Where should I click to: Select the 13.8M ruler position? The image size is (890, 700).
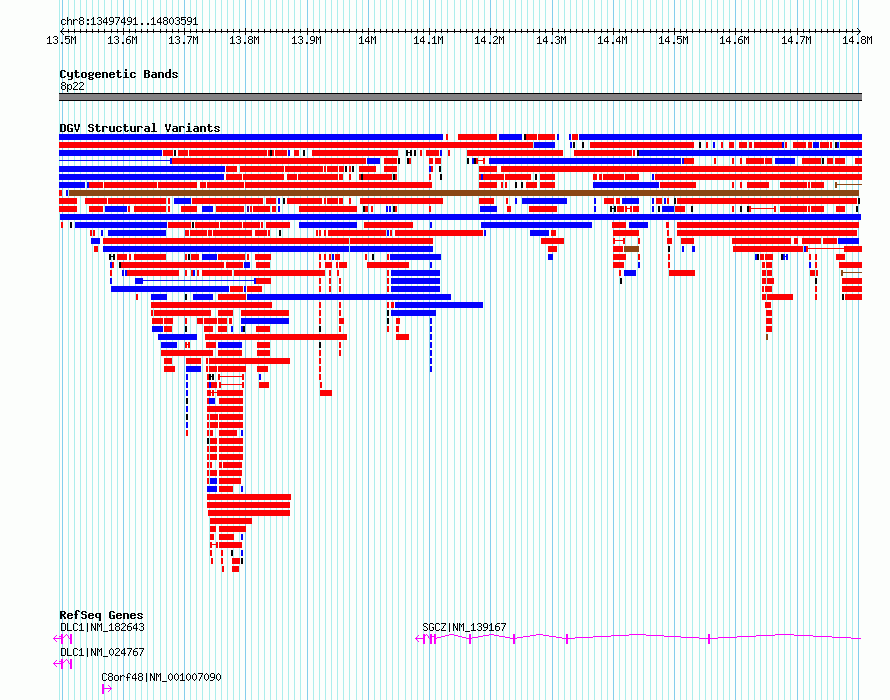coord(244,40)
